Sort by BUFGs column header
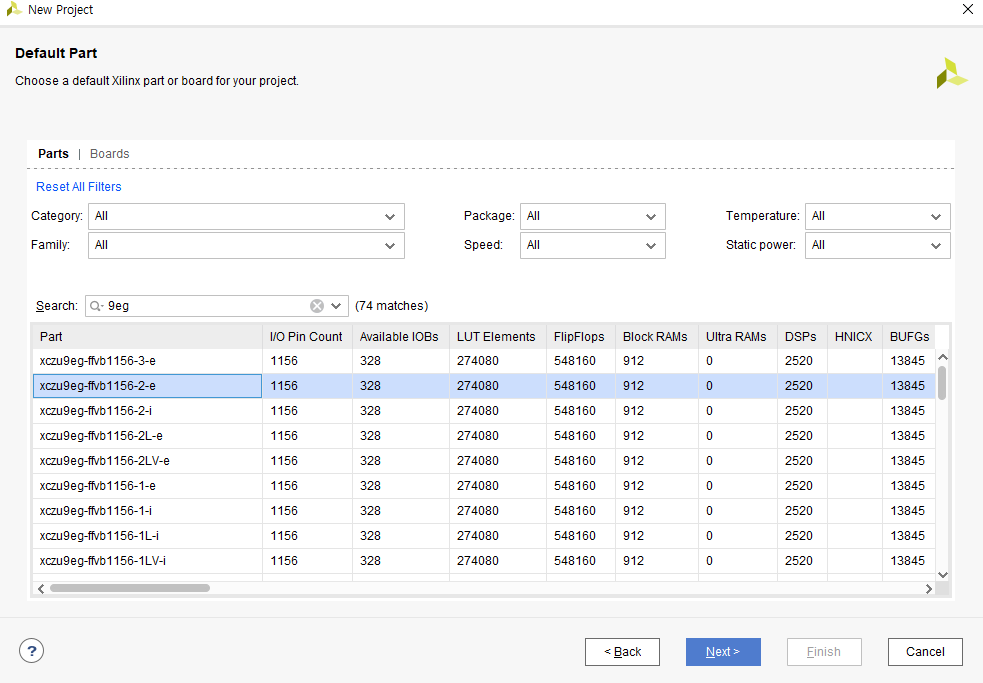 pyautogui.click(x=909, y=337)
